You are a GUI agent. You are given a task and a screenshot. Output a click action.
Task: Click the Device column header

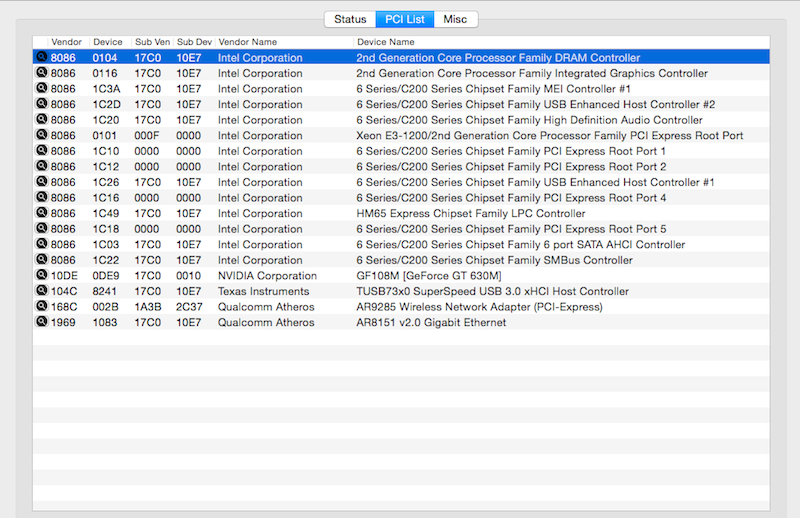click(x=108, y=42)
